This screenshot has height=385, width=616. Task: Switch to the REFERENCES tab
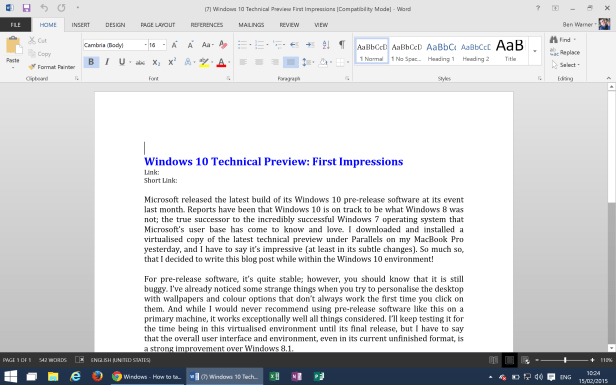[207, 25]
